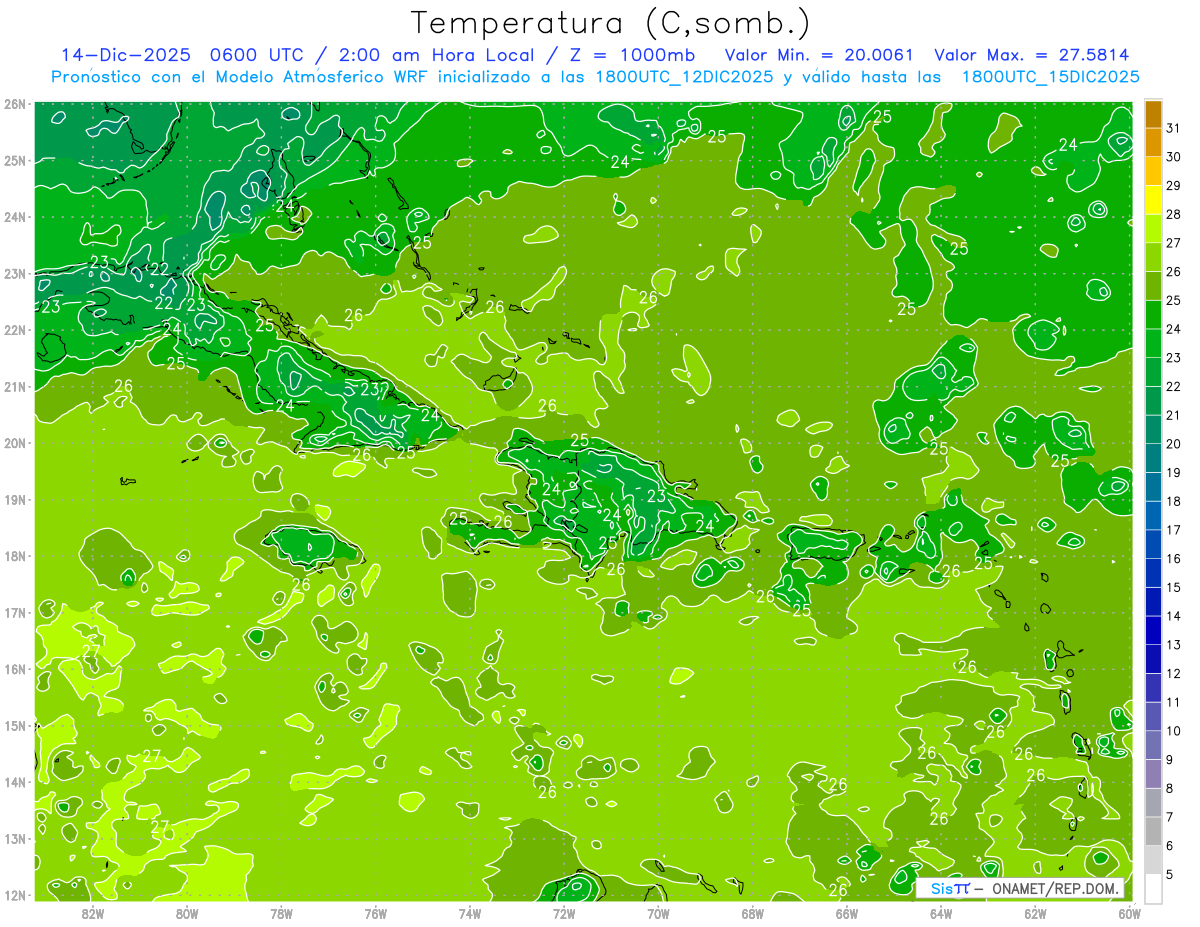
Task: Click the 60W longitude axis label
Action: [x=1130, y=913]
